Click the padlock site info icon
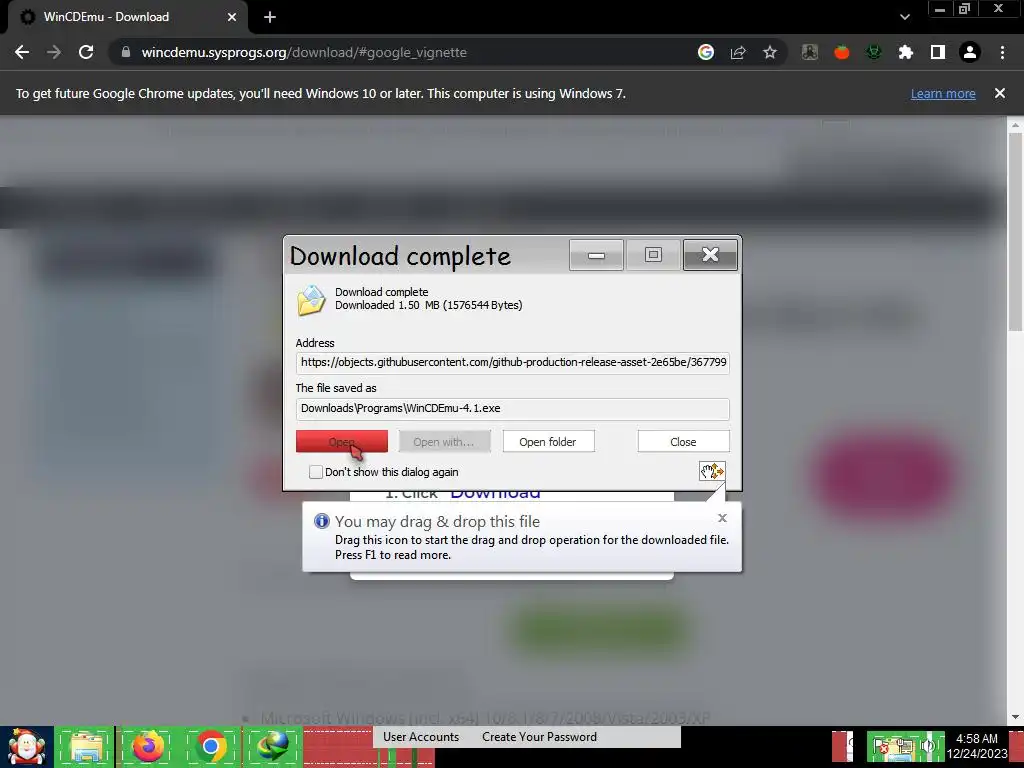 tap(126, 52)
